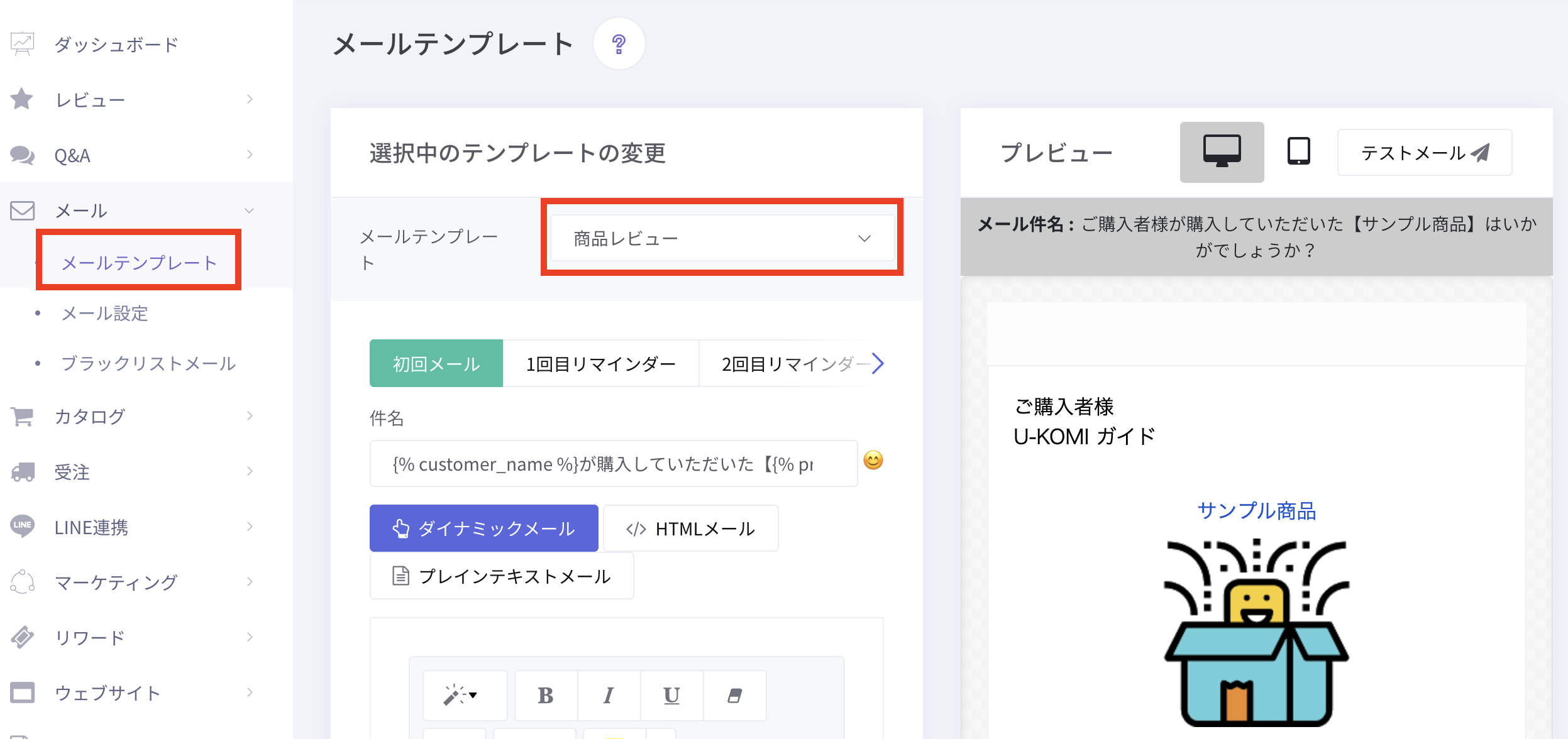Switch preview to desktop monitor view
The image size is (1568, 739).
(x=1221, y=152)
